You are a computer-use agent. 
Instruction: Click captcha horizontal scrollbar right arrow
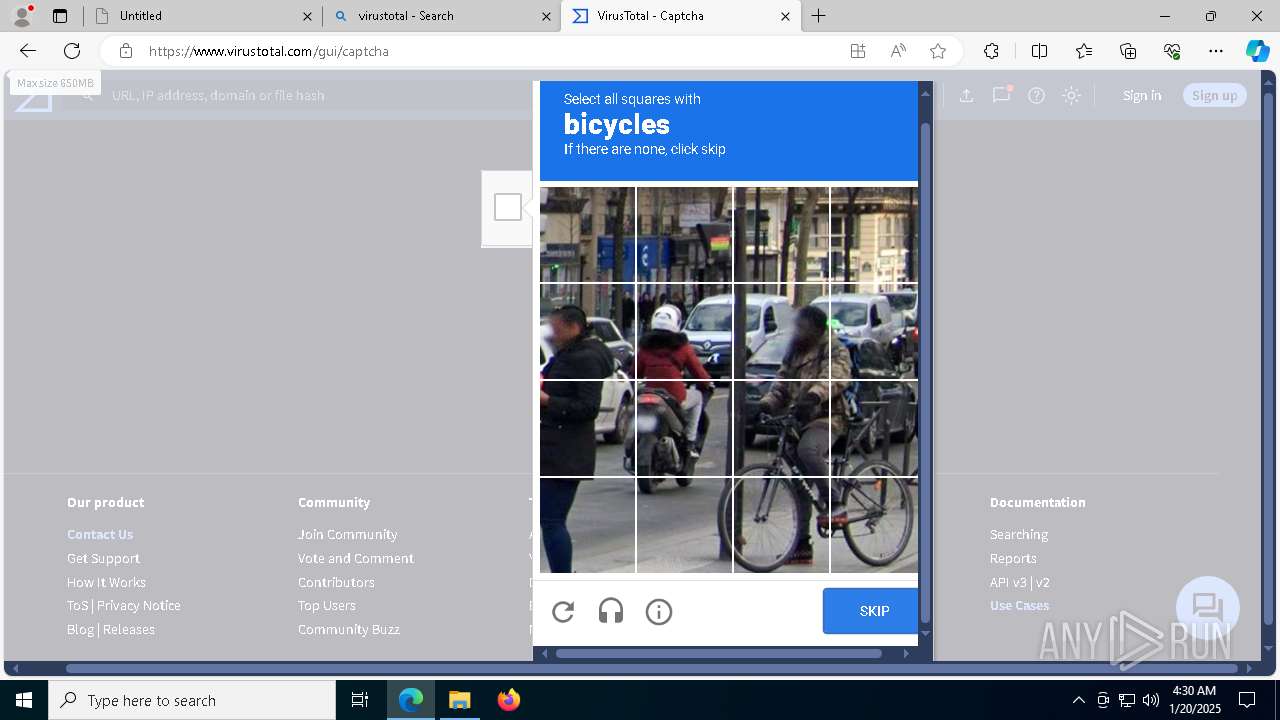(x=906, y=653)
